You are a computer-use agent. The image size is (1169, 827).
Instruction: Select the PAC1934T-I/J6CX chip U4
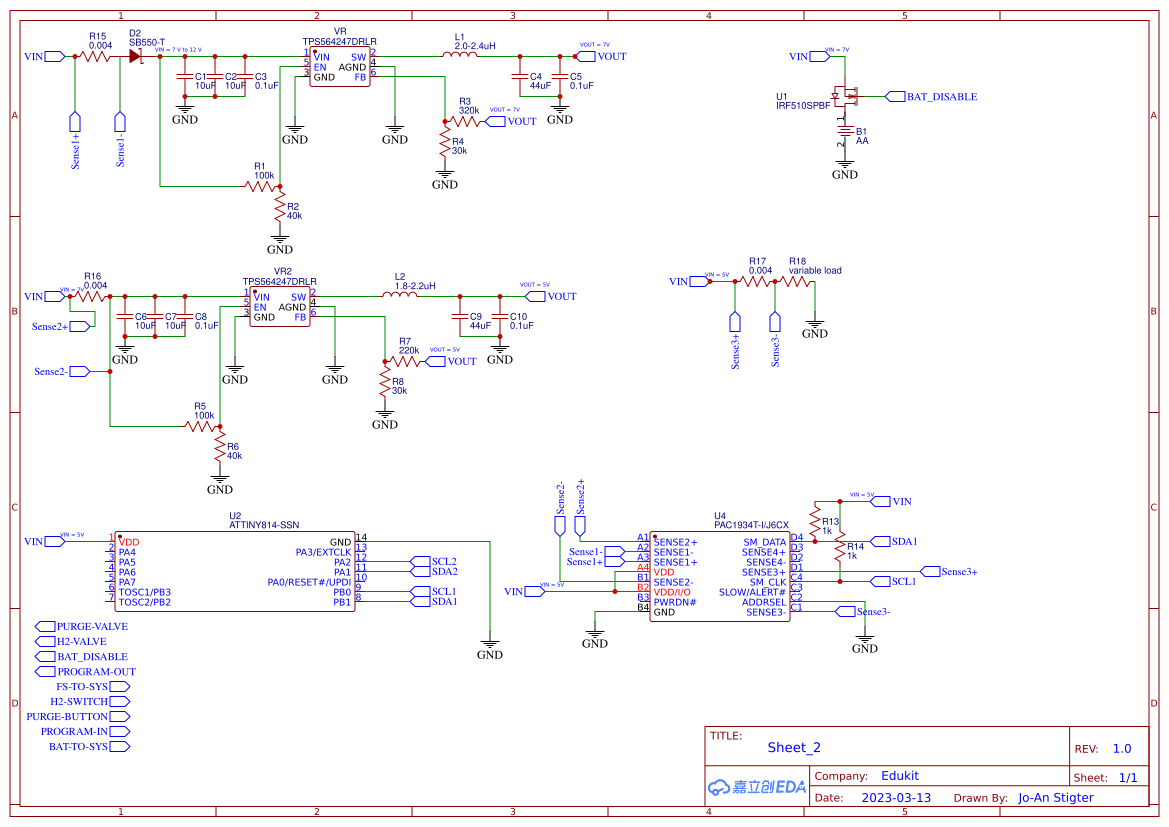point(719,576)
